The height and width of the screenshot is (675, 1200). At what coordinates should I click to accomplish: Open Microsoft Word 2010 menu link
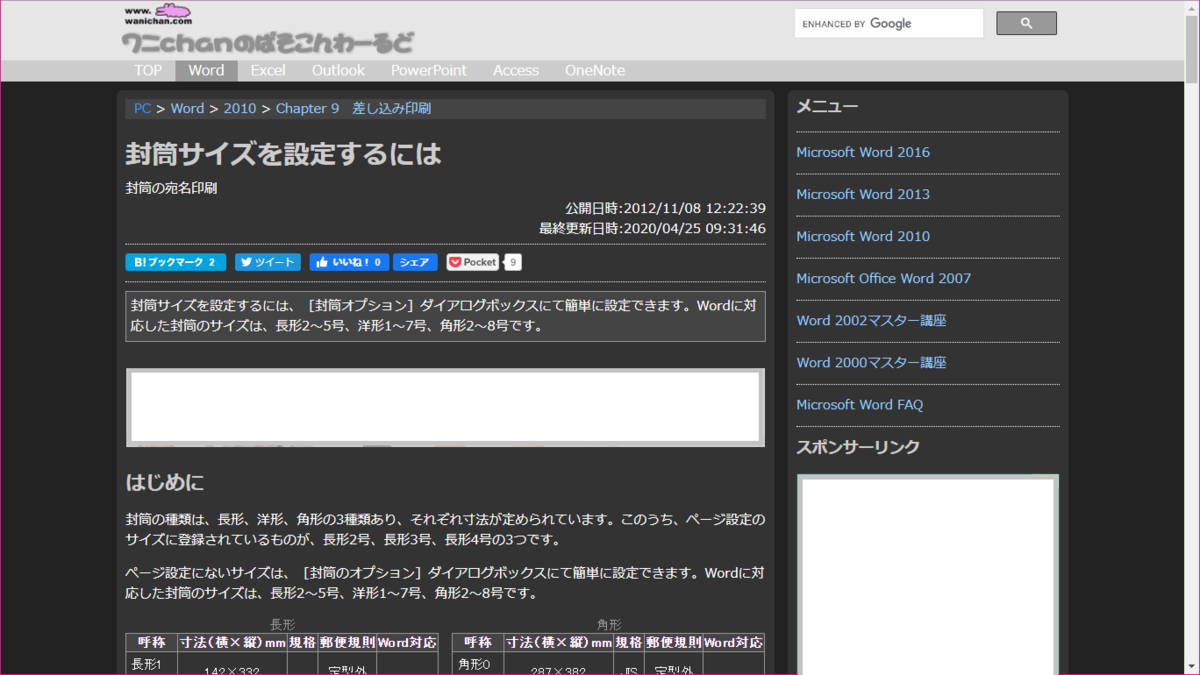point(863,236)
